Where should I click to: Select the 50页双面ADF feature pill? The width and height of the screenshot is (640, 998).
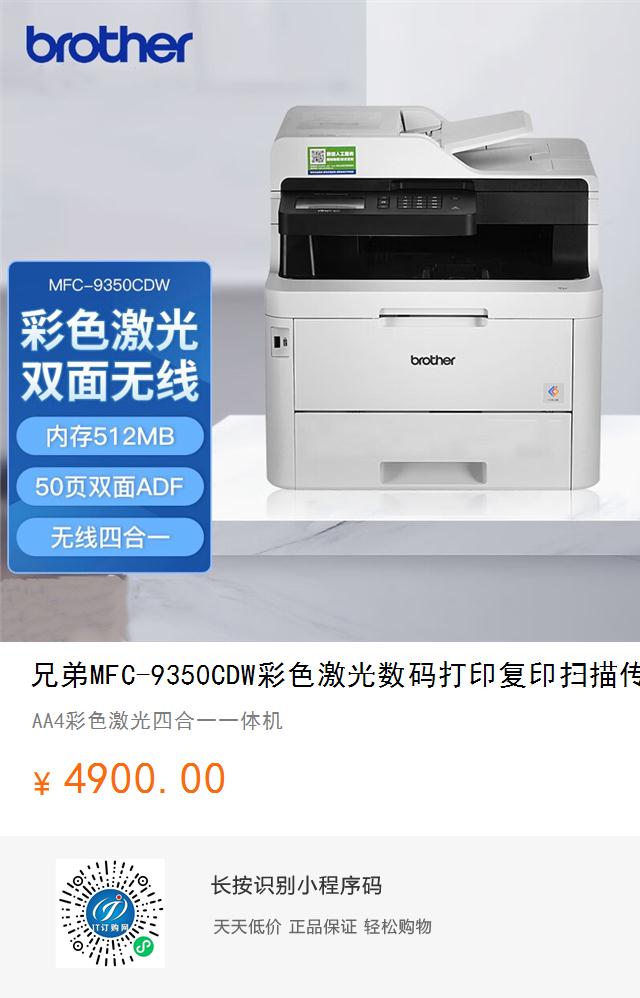pyautogui.click(x=109, y=487)
